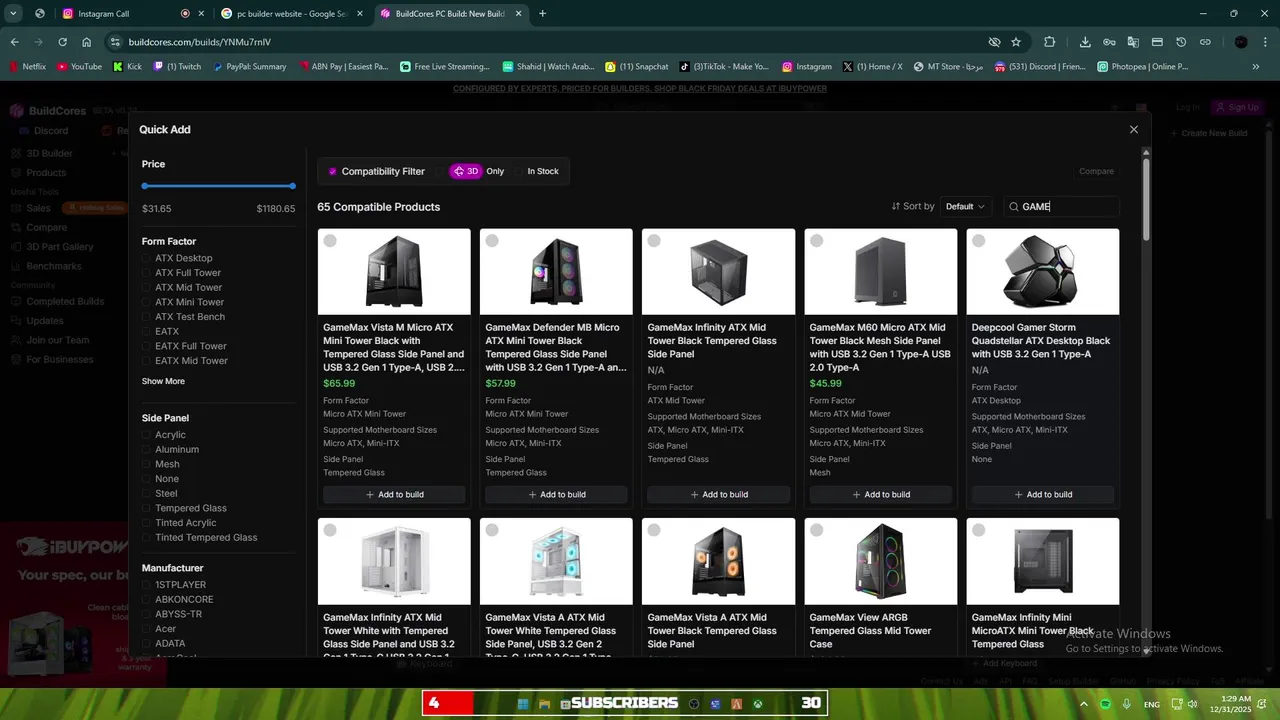This screenshot has height=720, width=1280.
Task: Open Discord bookmark
Action: [x=1038, y=67]
